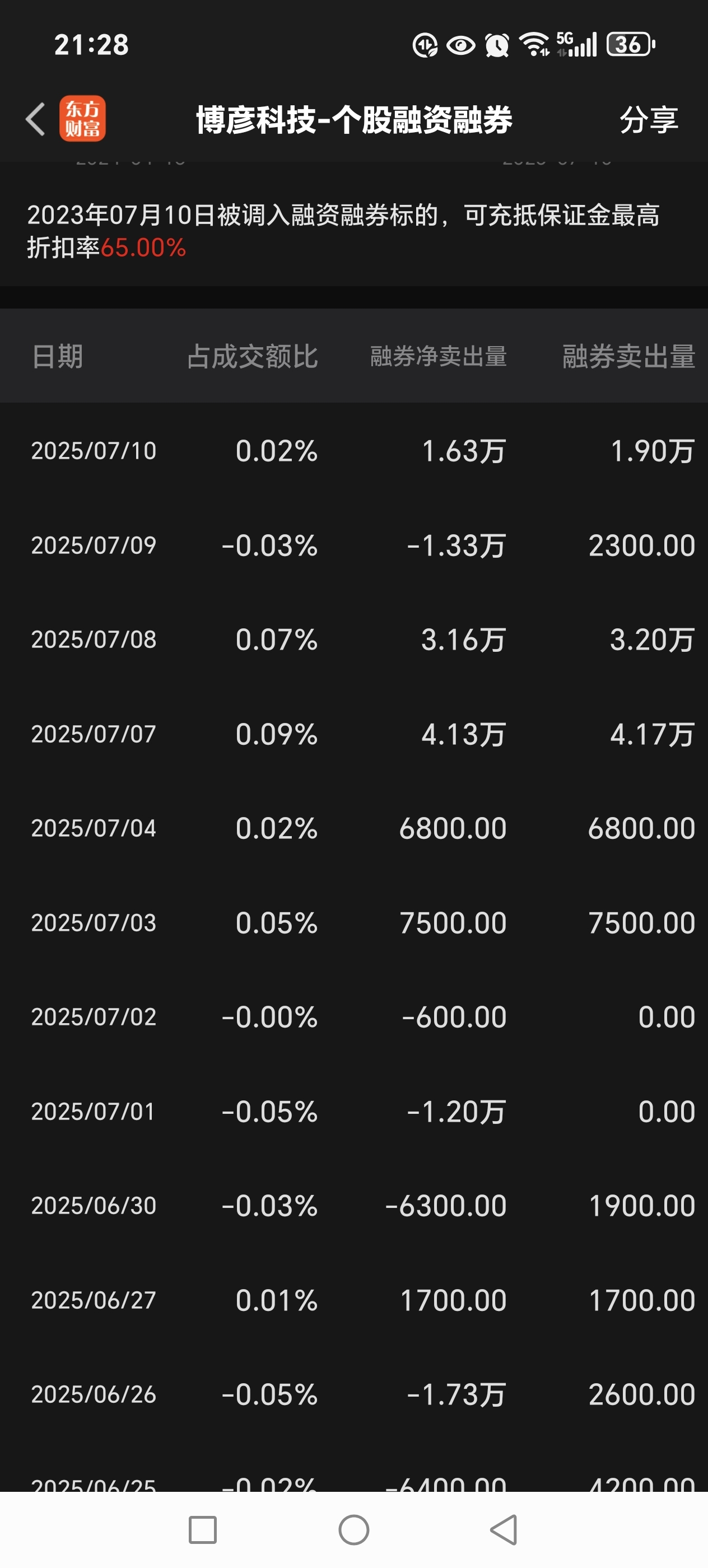Sort by the 日期 column header
The image size is (708, 1568).
click(x=57, y=356)
